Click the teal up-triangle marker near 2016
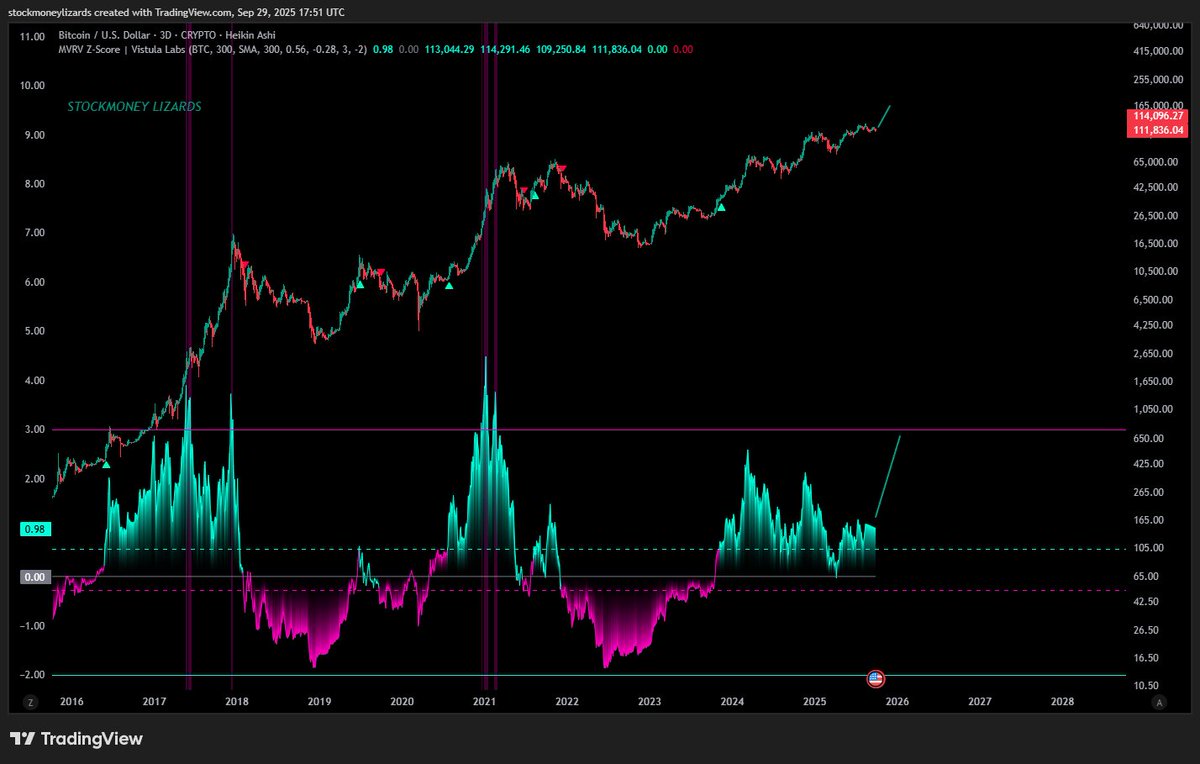The image size is (1200, 764). pyautogui.click(x=106, y=464)
